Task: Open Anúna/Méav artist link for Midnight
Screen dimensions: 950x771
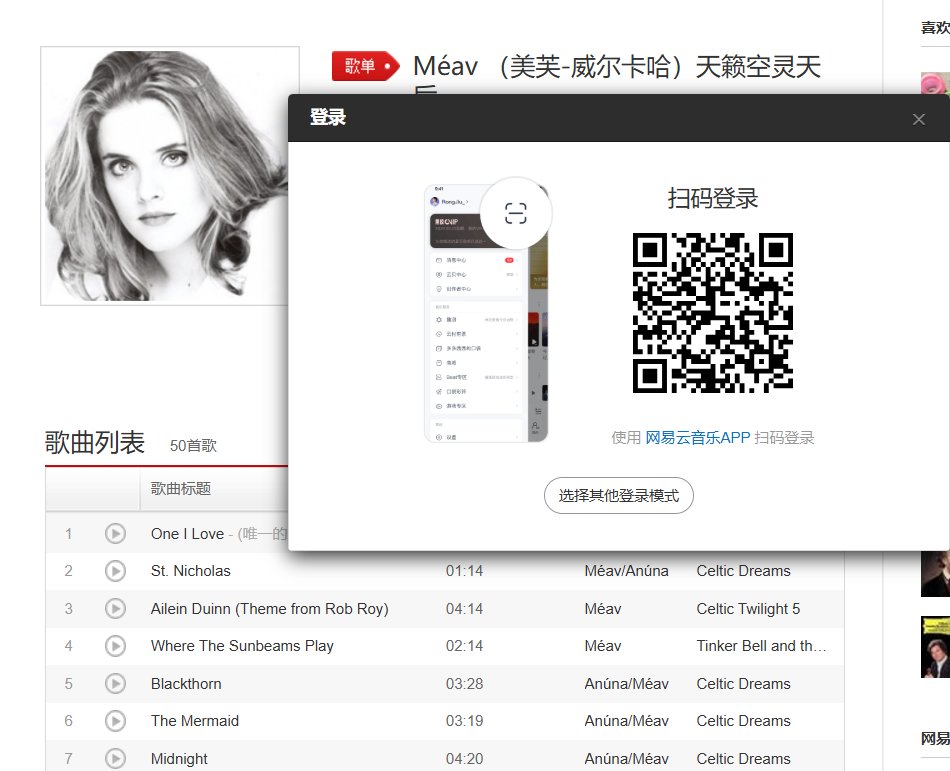Action: [626, 759]
